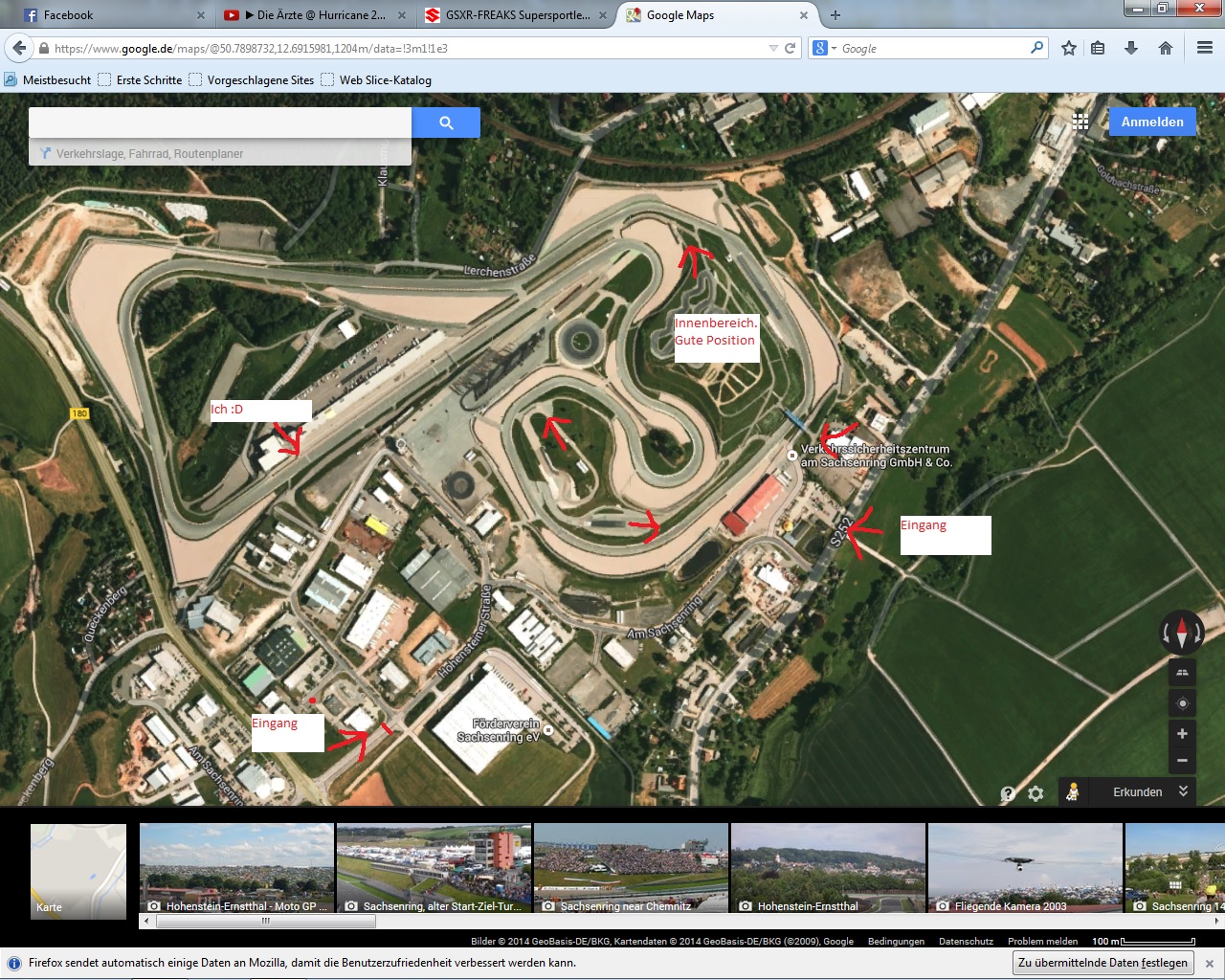Image resolution: width=1225 pixels, height=980 pixels.
Task: Open the Maps help icon
Action: coord(1008,793)
